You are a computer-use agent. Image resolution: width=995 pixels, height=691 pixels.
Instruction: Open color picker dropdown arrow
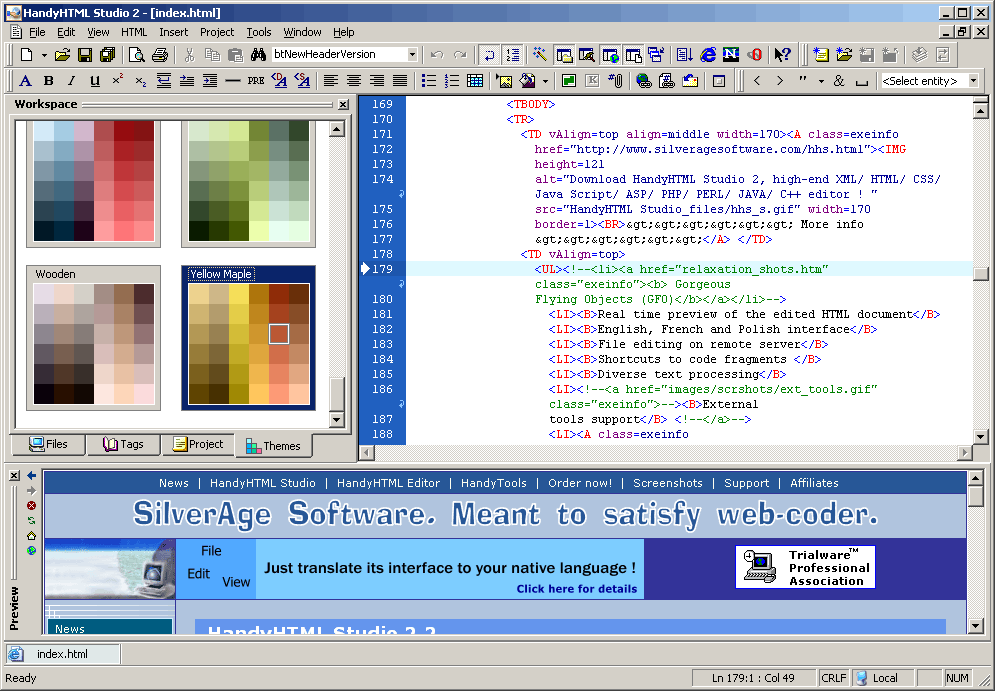(545, 81)
